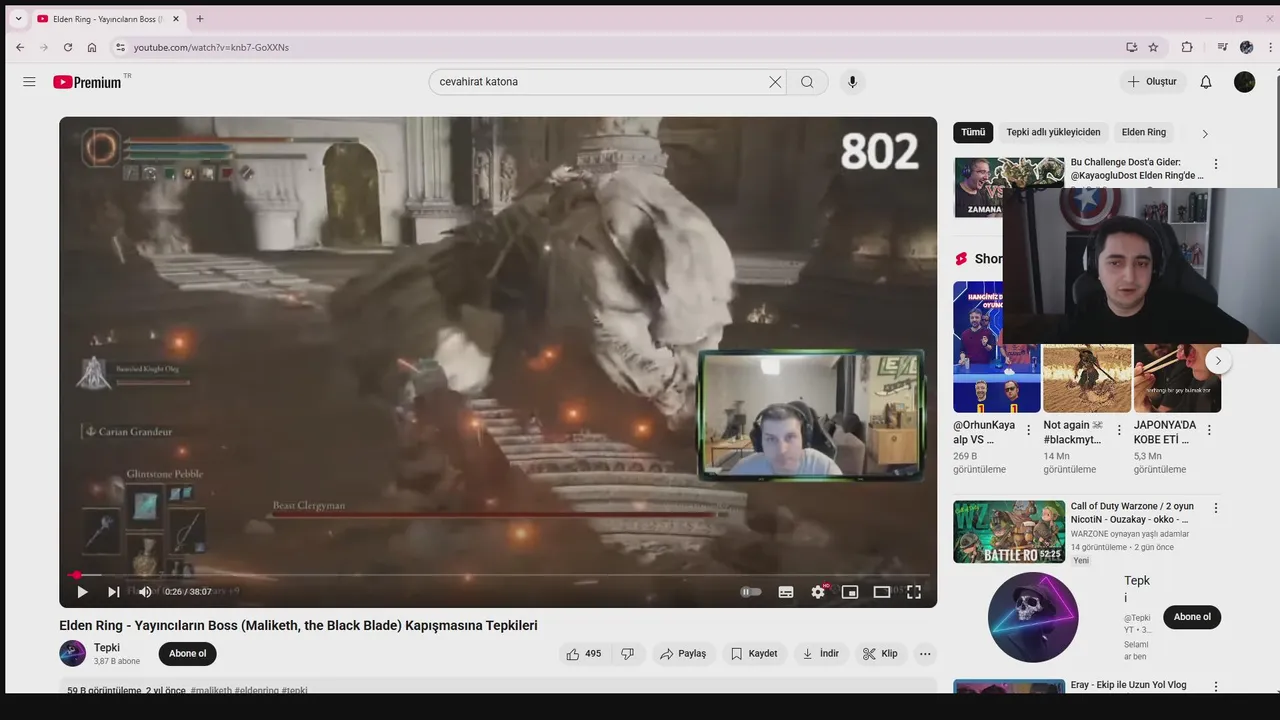Open options for 'Eray - Ekip ile Uzun Yol Vlog'
Viewport: 1280px width, 720px height.
(x=1216, y=686)
